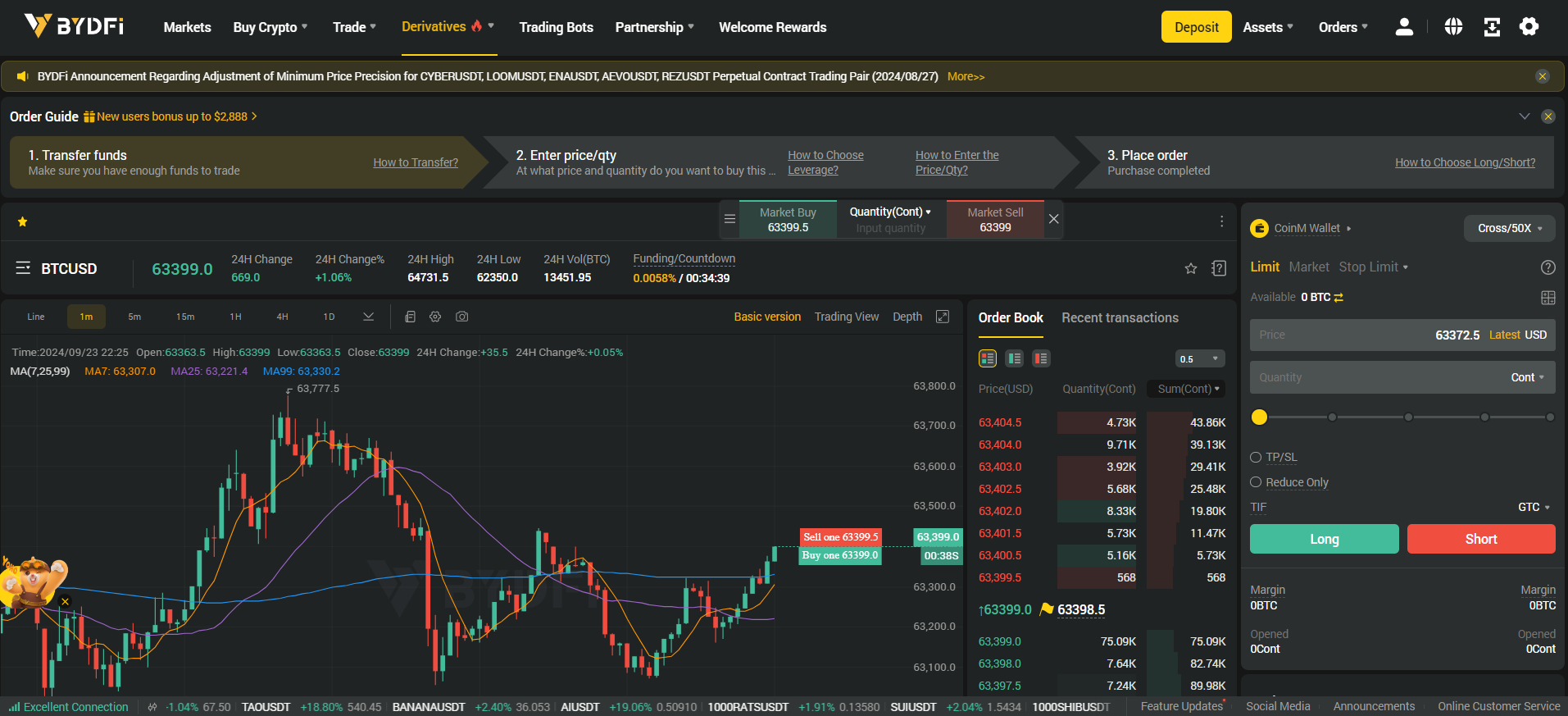
Task: Click the quantity percentage slider handle
Action: (1260, 417)
